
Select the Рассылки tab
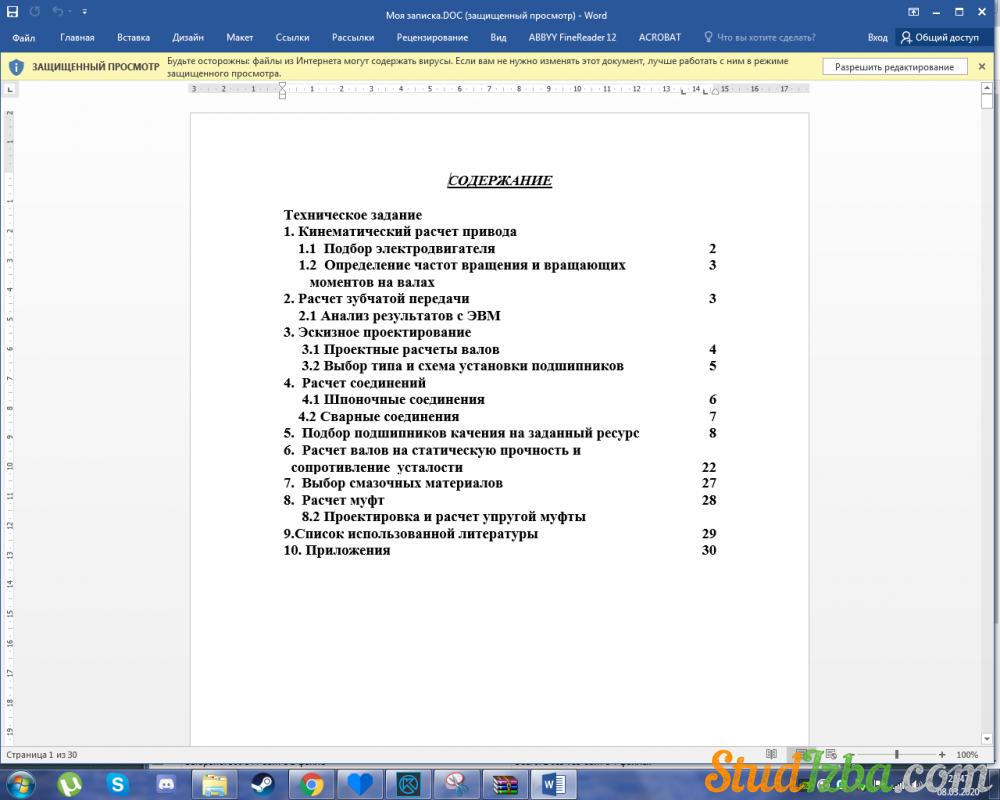point(353,38)
